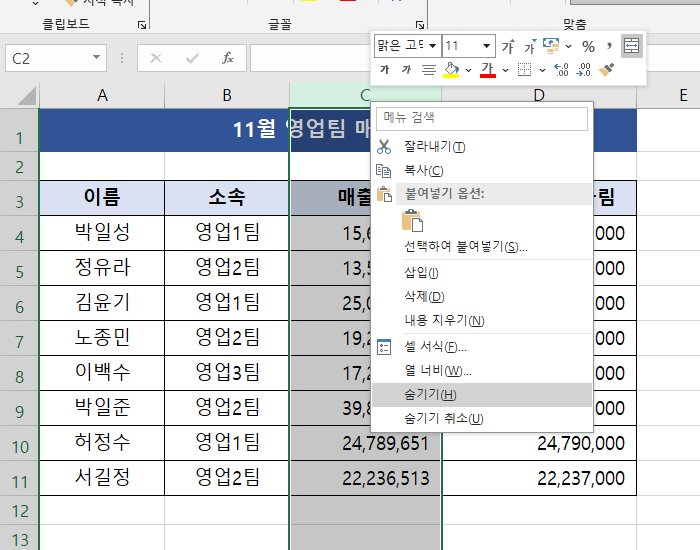Click cell containing 박일준
This screenshot has width=700, height=550.
pos(102,408)
